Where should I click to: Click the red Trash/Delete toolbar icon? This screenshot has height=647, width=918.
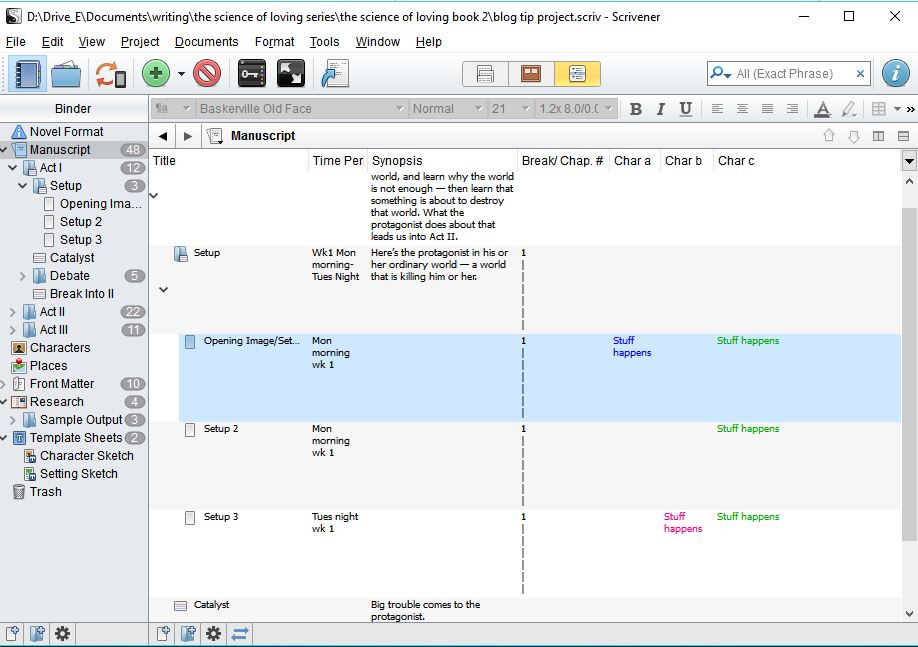pos(207,74)
